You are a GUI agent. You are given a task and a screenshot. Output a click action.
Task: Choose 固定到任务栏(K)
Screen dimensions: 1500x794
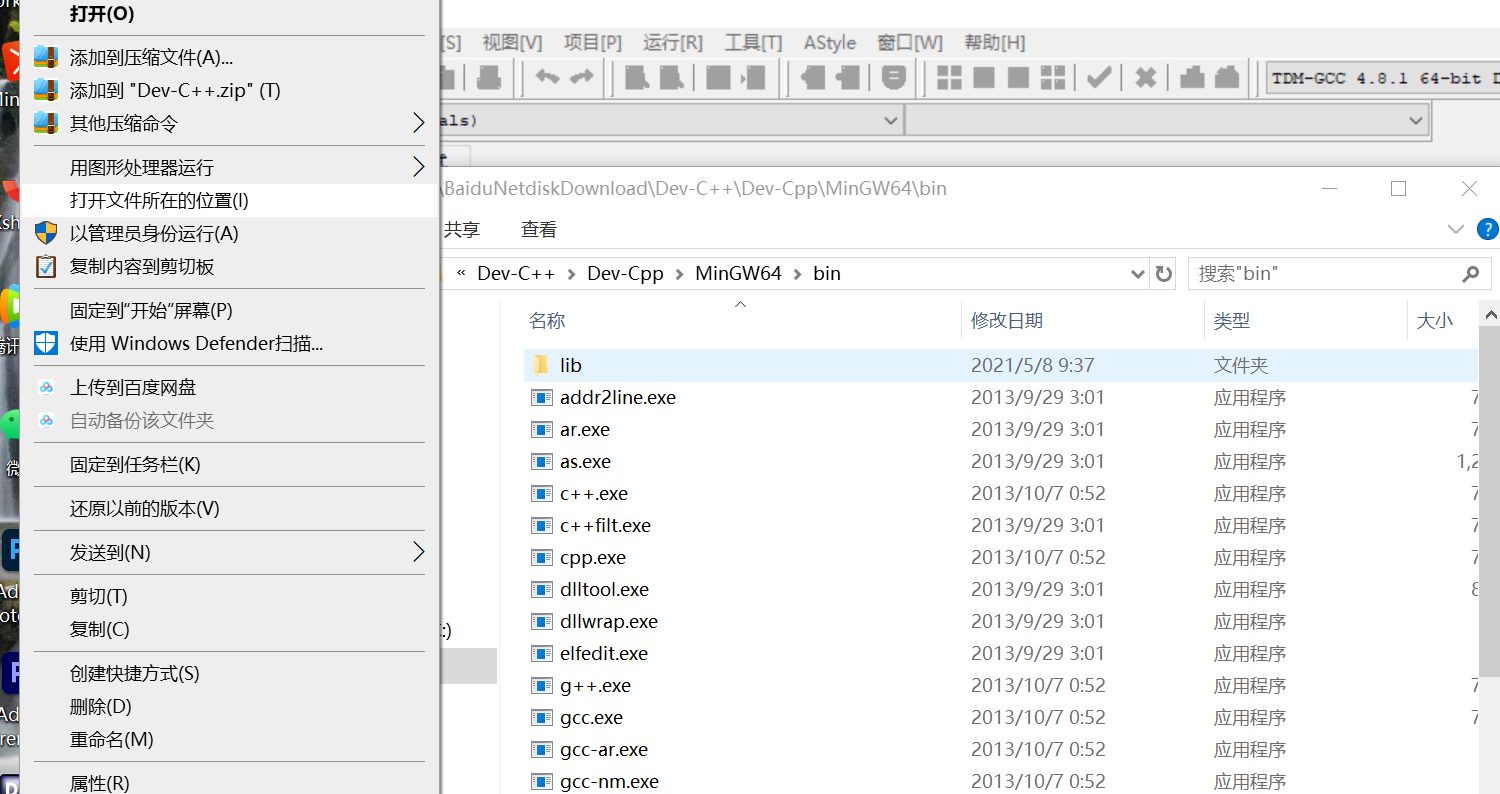click(x=229, y=464)
